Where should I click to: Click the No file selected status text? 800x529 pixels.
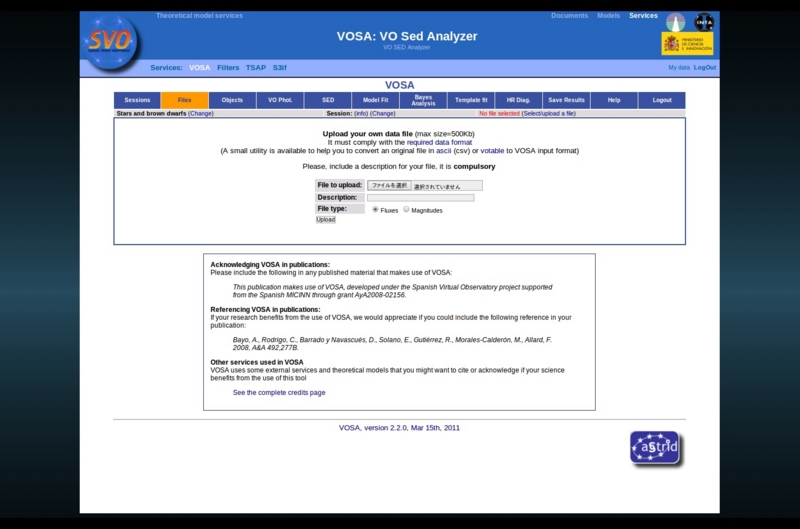[x=499, y=114]
